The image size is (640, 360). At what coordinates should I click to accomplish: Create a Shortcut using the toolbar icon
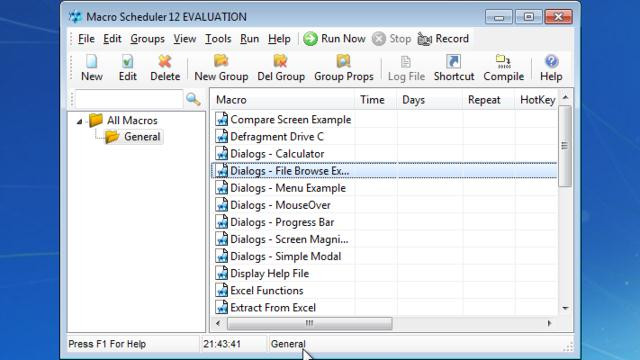tap(454, 68)
